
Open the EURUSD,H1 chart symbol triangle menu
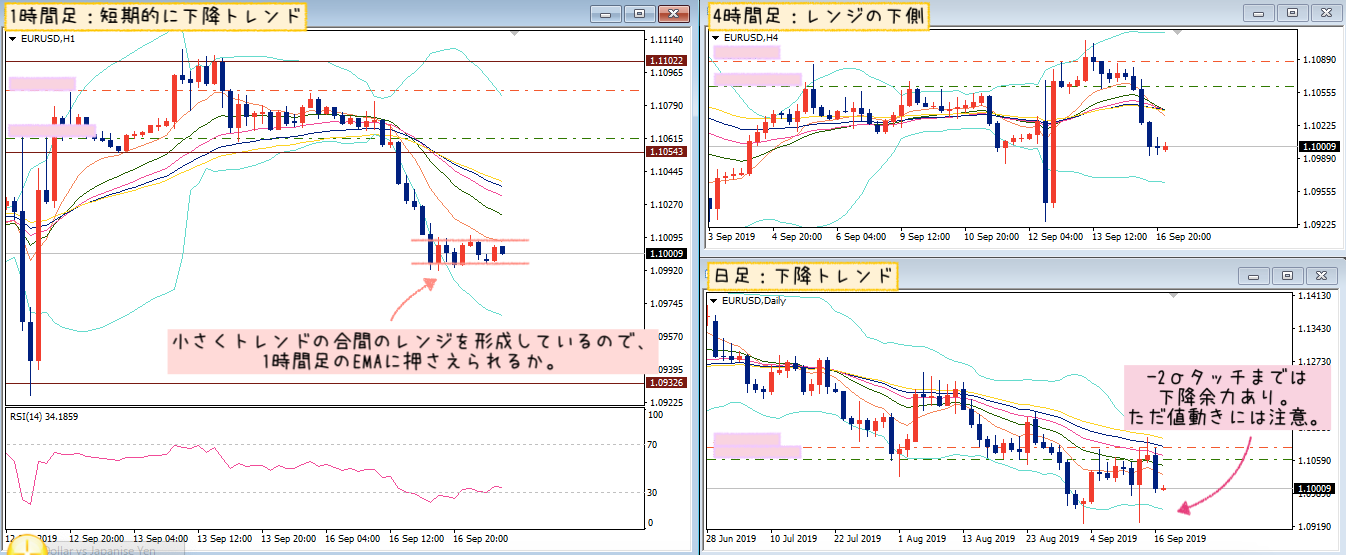pos(12,39)
